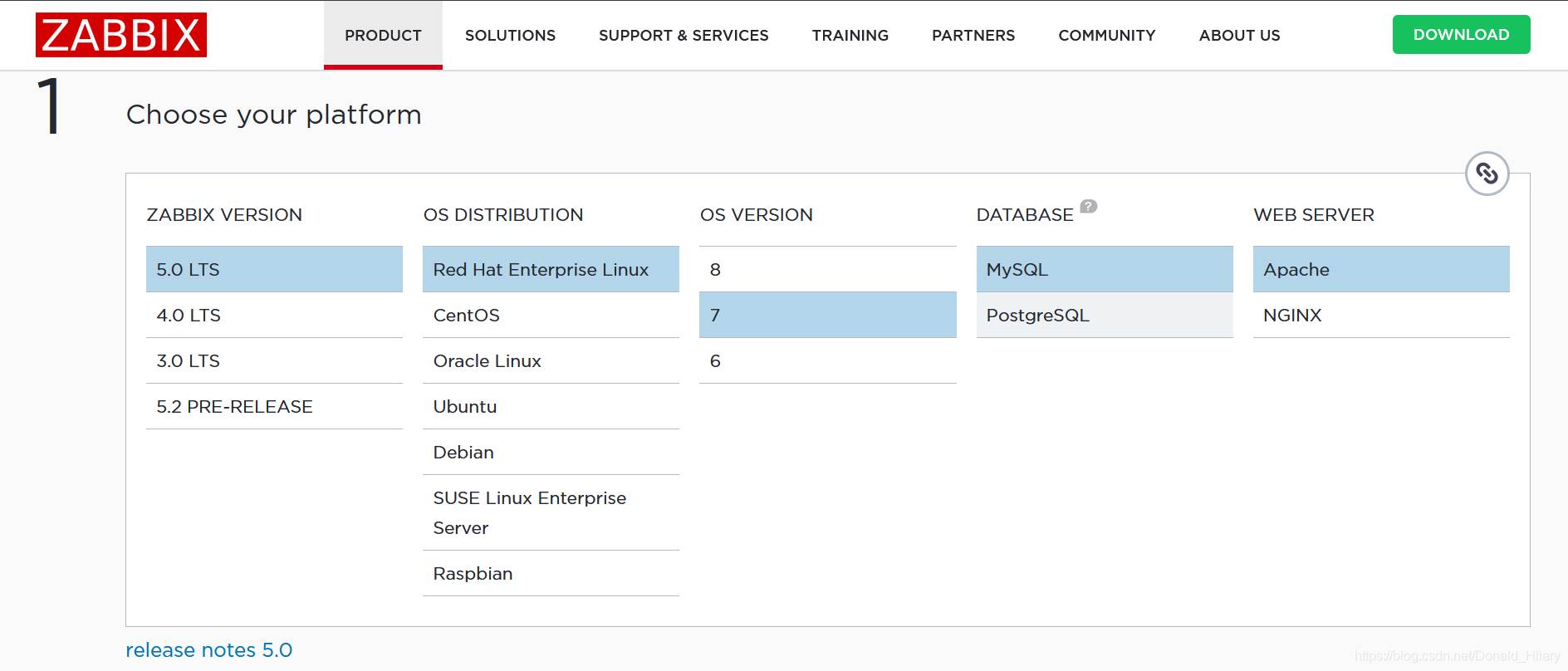1568x671 pixels.
Task: Select OS version 8
Action: 828,269
